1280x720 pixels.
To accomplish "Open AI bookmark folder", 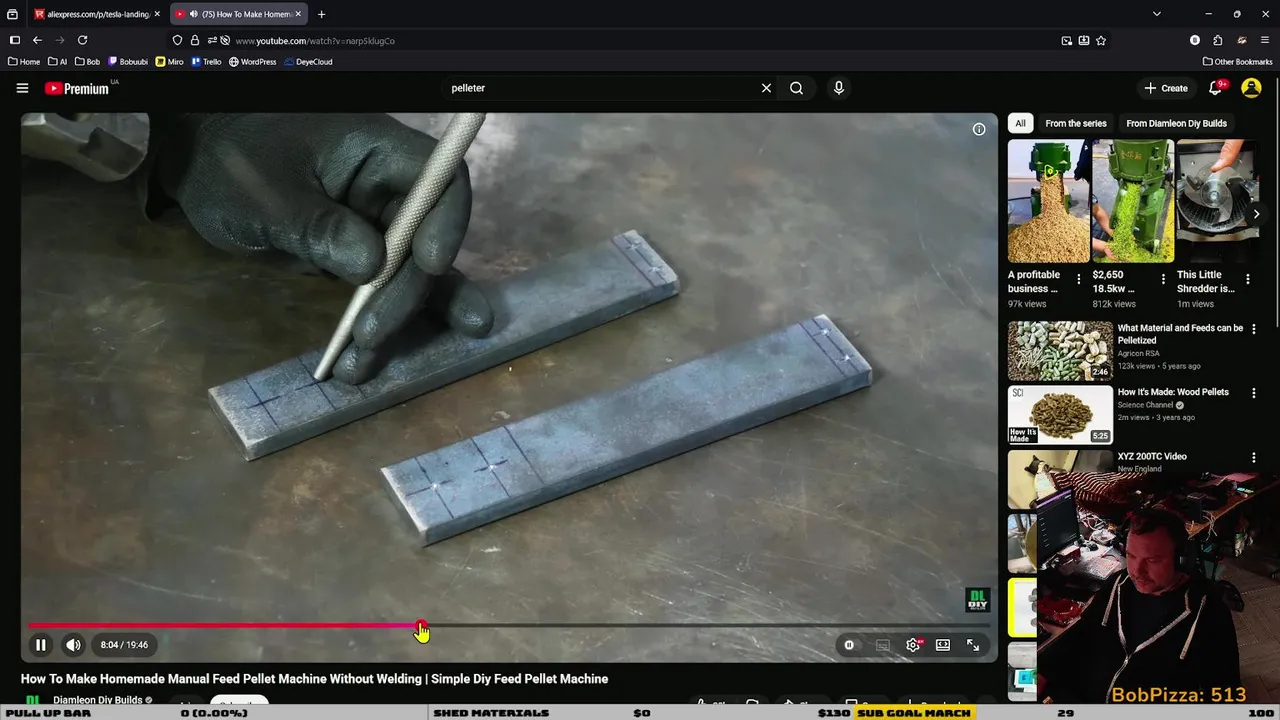I will pos(58,62).
